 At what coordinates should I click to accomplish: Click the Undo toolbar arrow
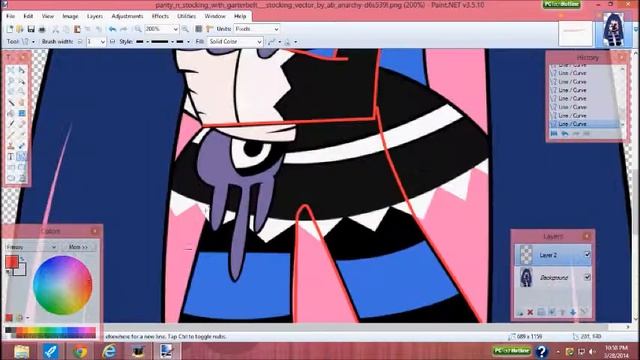point(113,29)
